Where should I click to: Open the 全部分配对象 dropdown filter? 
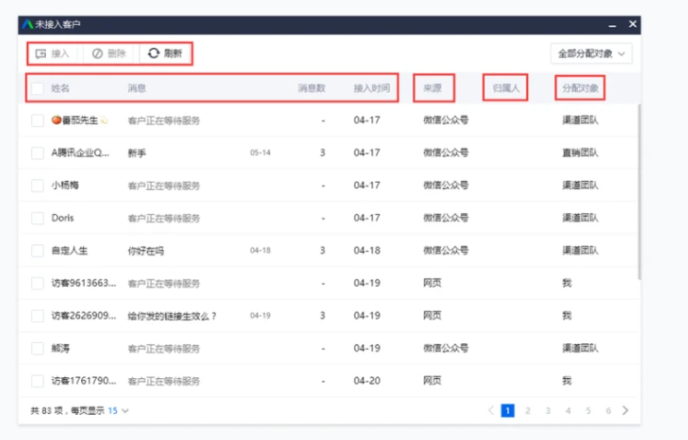pos(591,54)
